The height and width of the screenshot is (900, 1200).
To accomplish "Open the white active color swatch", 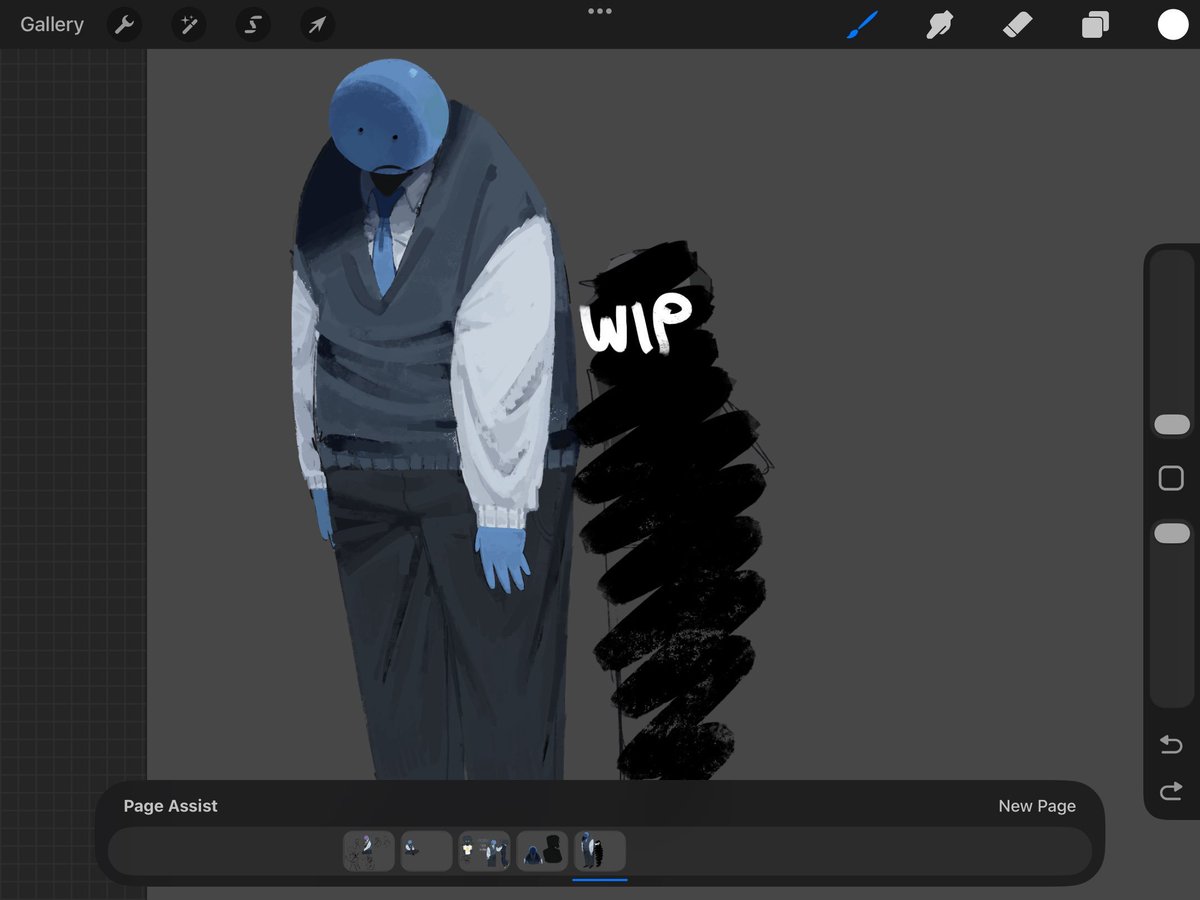I will [x=1173, y=25].
